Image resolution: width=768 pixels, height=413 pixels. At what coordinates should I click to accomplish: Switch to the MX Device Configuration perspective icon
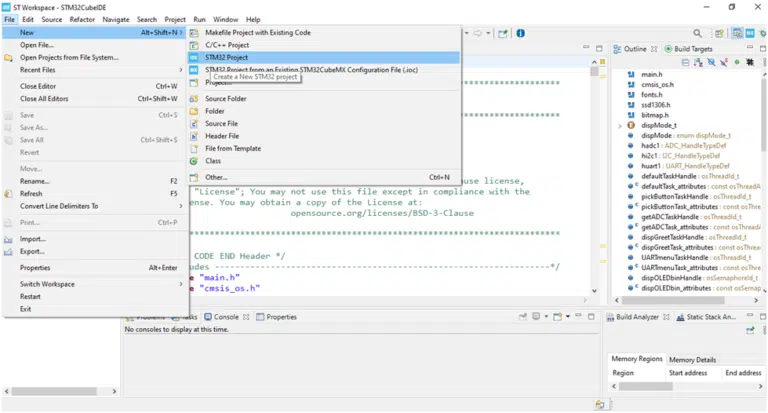[750, 33]
